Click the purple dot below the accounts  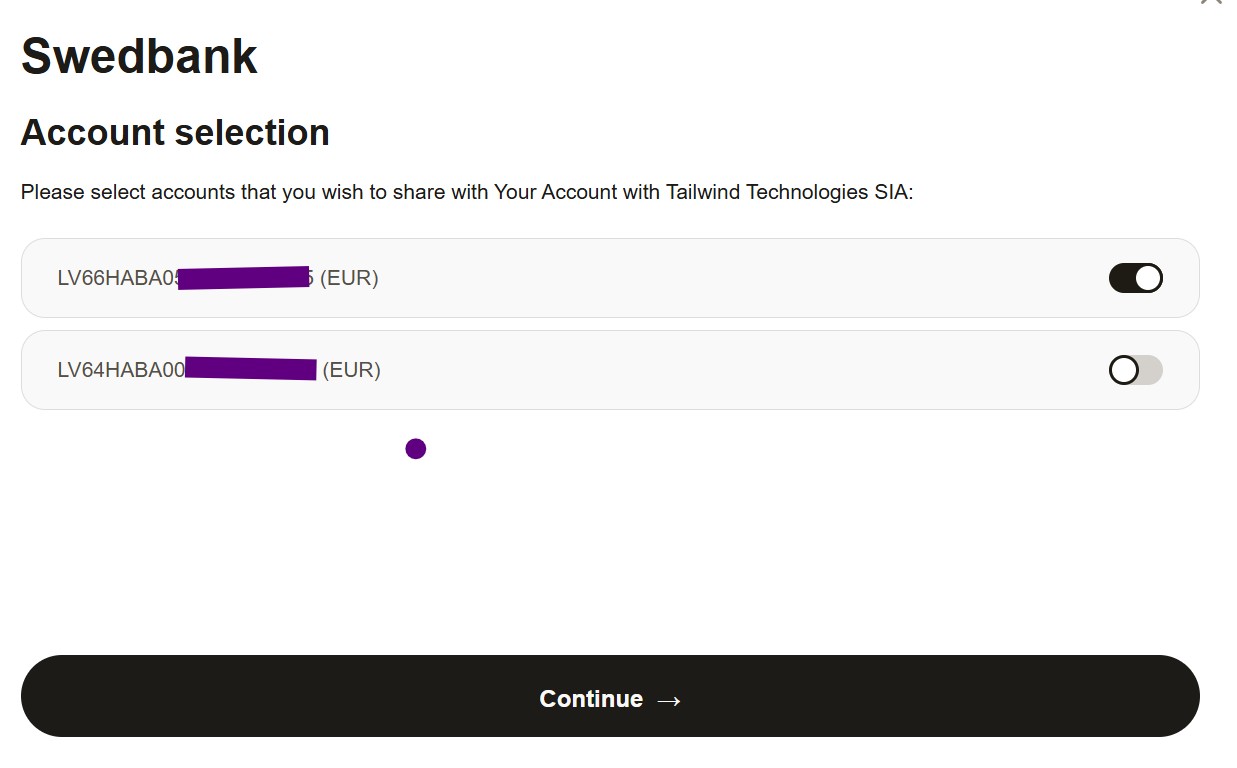416,449
